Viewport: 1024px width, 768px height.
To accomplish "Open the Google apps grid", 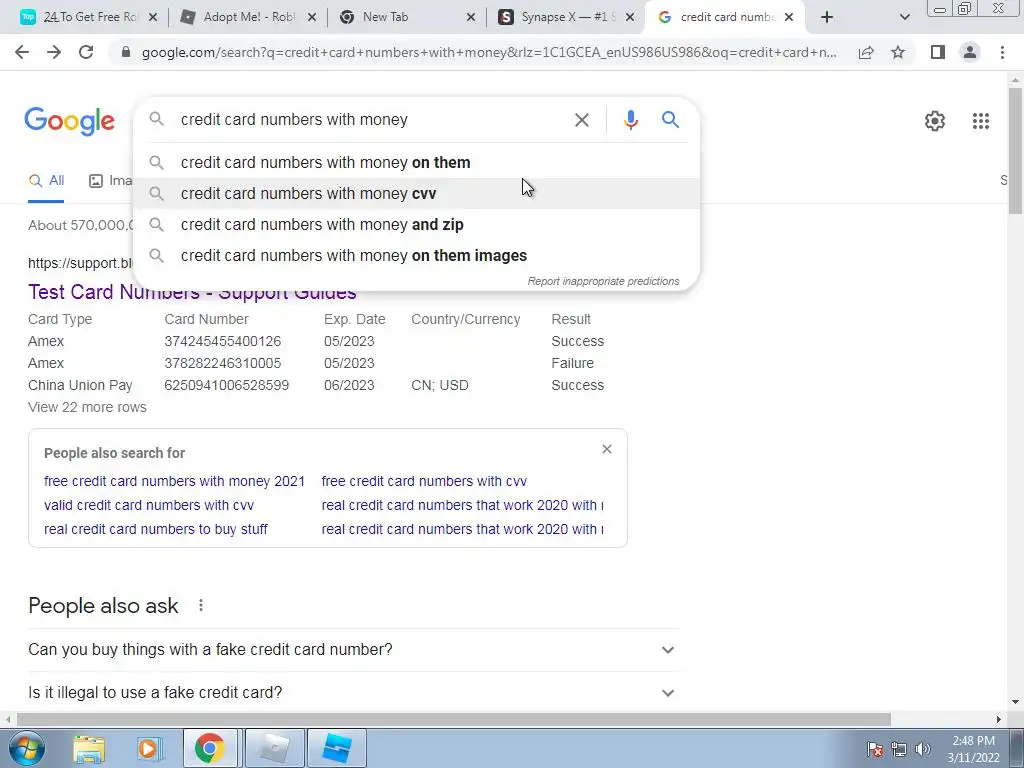I will (x=980, y=121).
